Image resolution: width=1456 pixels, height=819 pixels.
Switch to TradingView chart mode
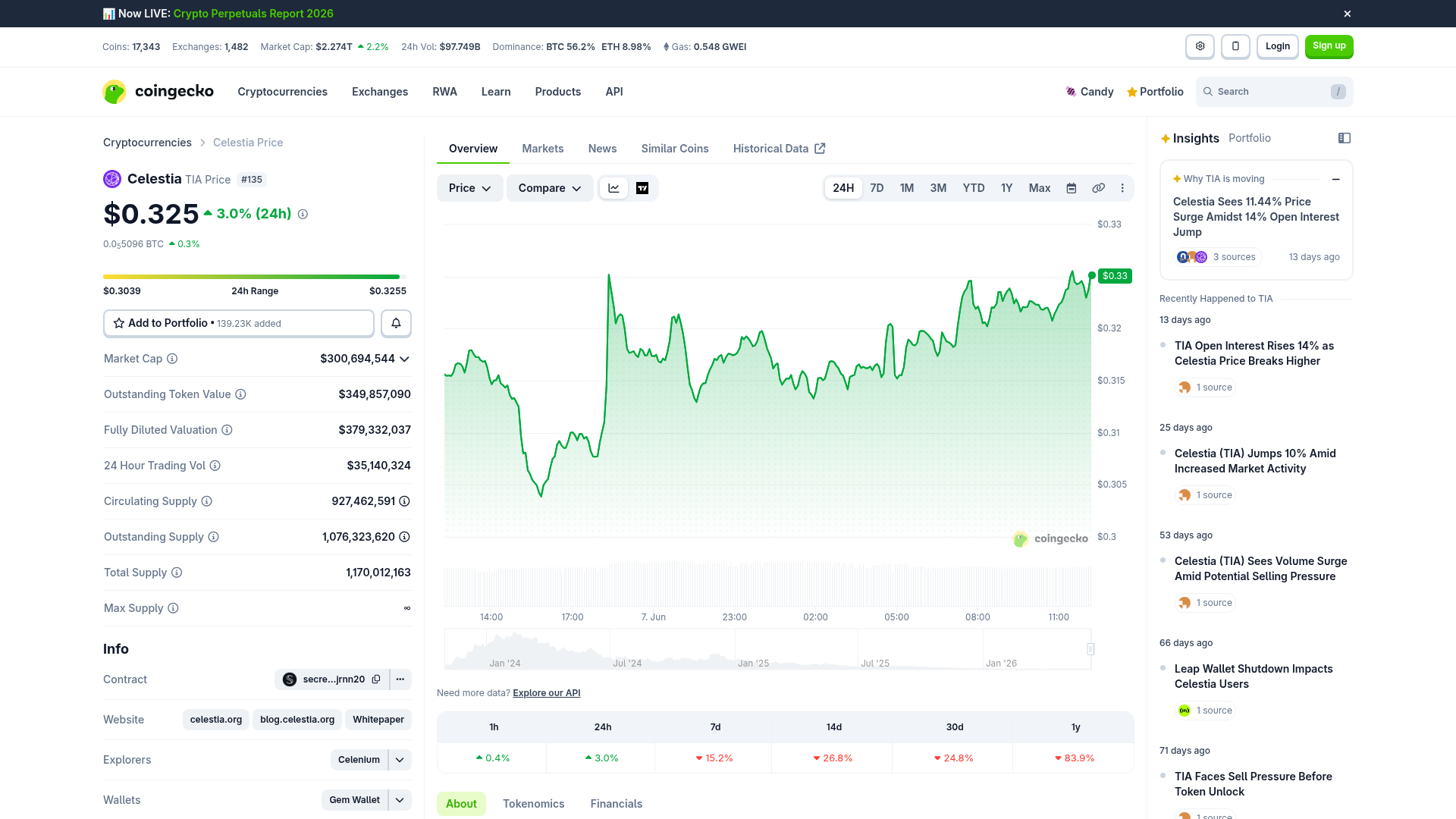coord(642,188)
